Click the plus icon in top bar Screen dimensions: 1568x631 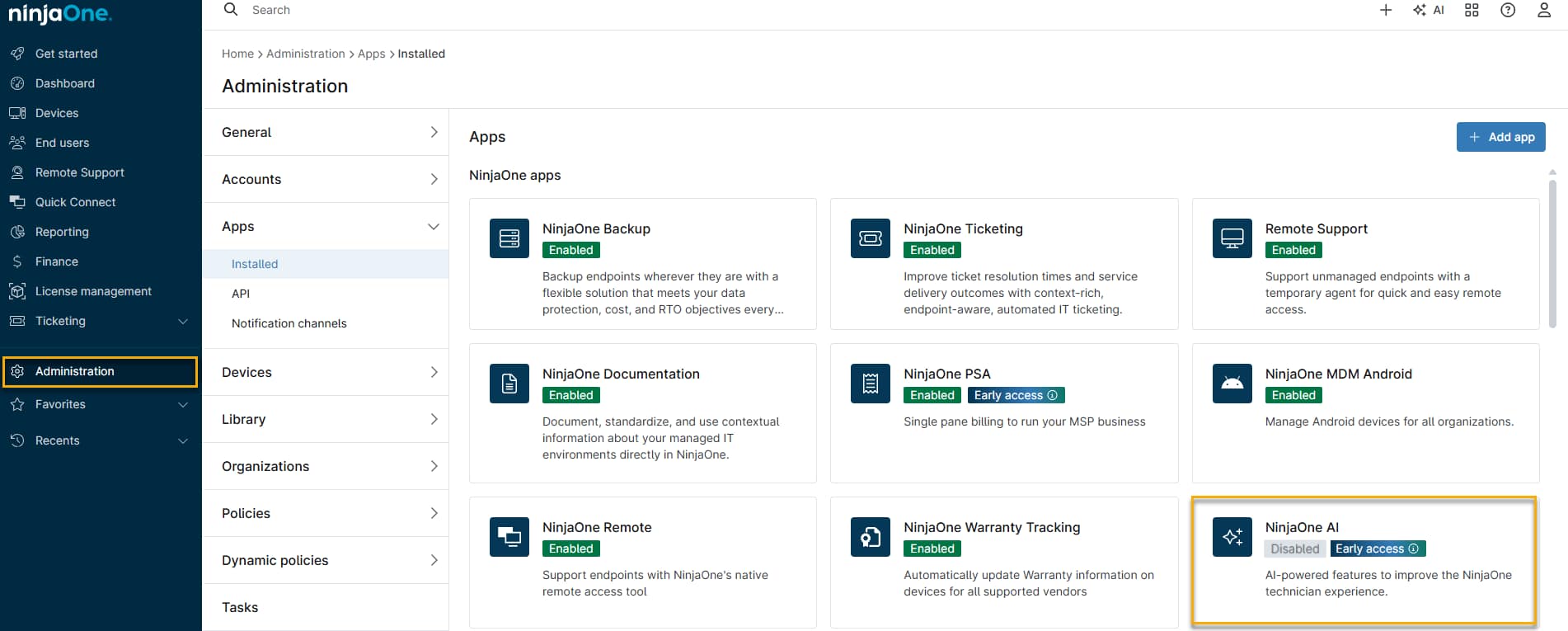1386,10
